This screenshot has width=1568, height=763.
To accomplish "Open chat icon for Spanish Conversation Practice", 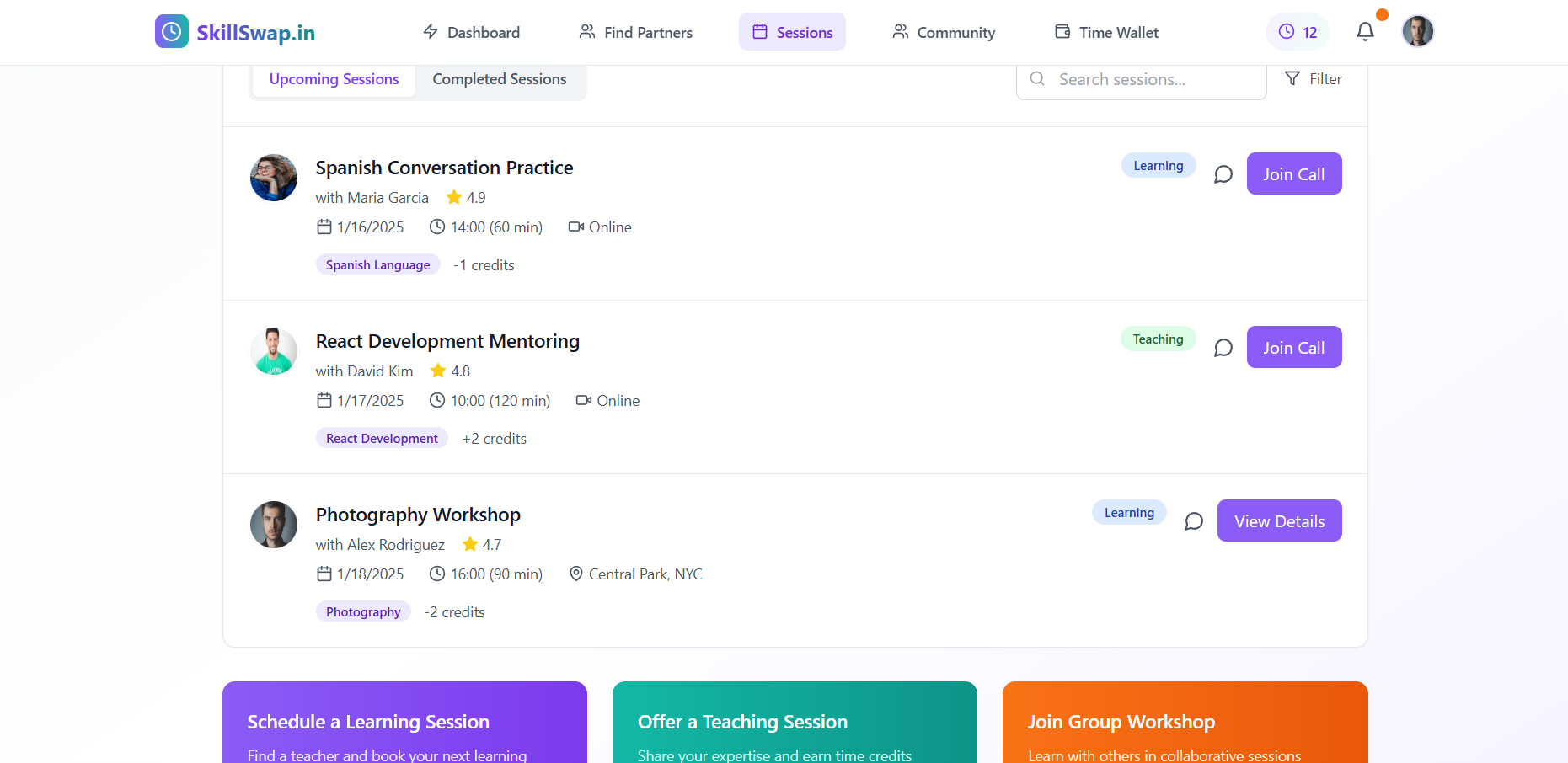I will click(x=1223, y=174).
